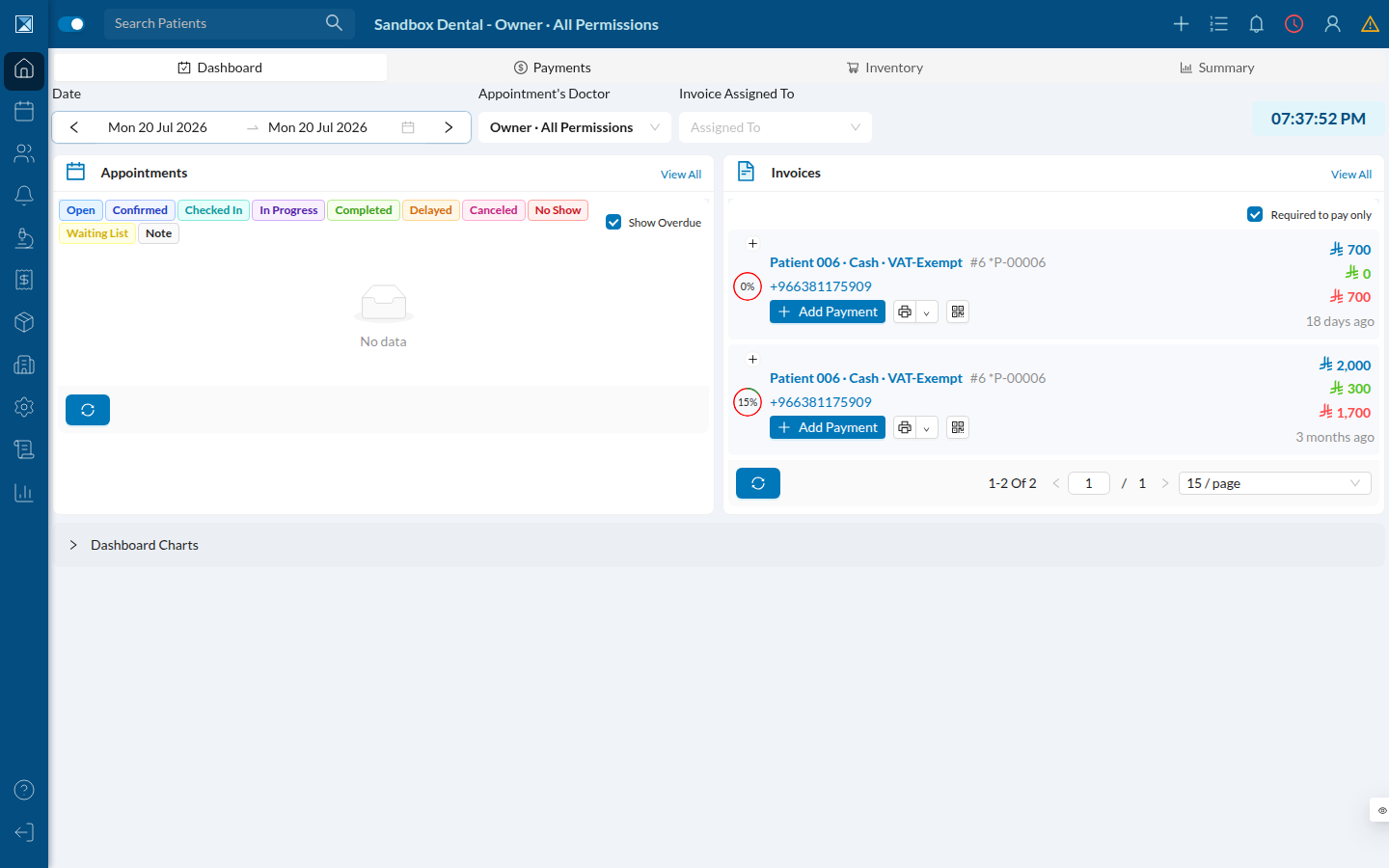This screenshot has height=868, width=1389.
Task: Toggle the switch beside the patient search
Action: pyautogui.click(x=71, y=24)
